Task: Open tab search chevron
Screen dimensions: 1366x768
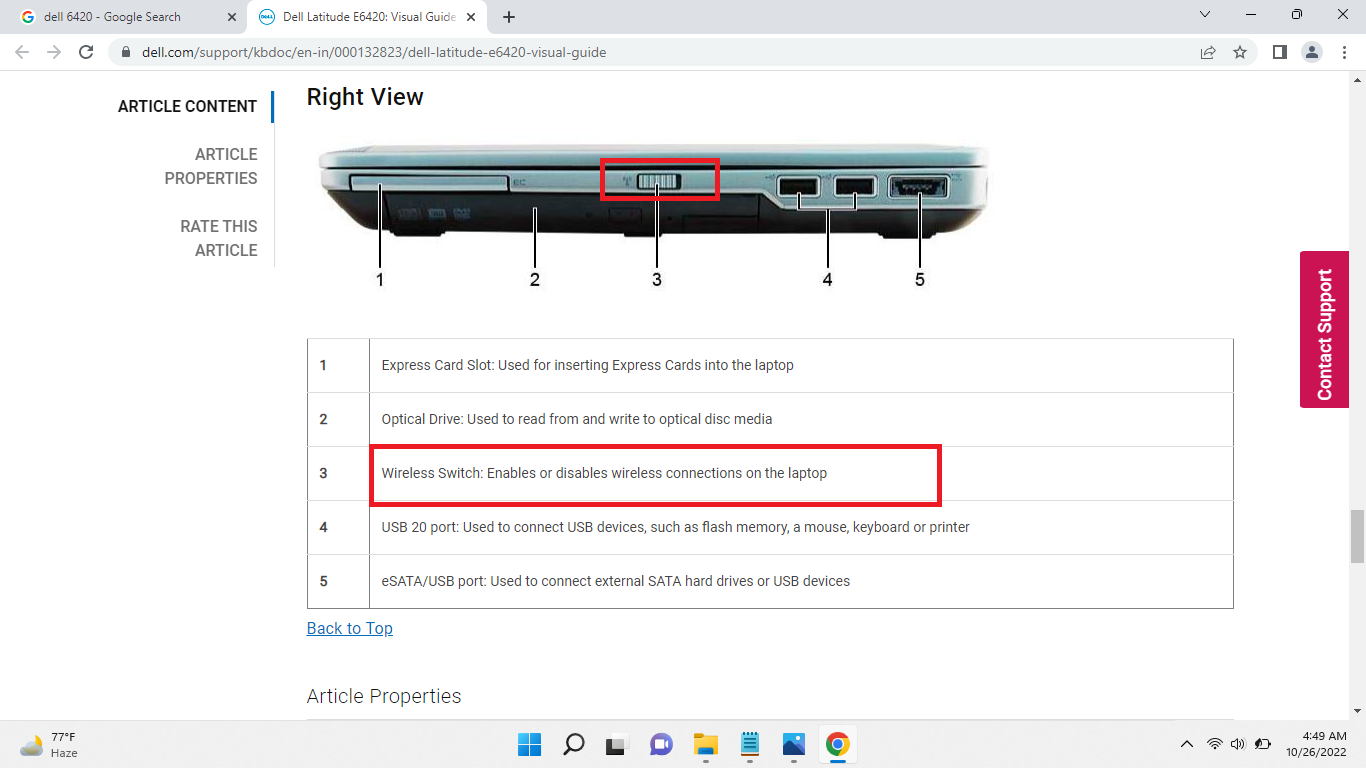Action: pyautogui.click(x=1205, y=15)
